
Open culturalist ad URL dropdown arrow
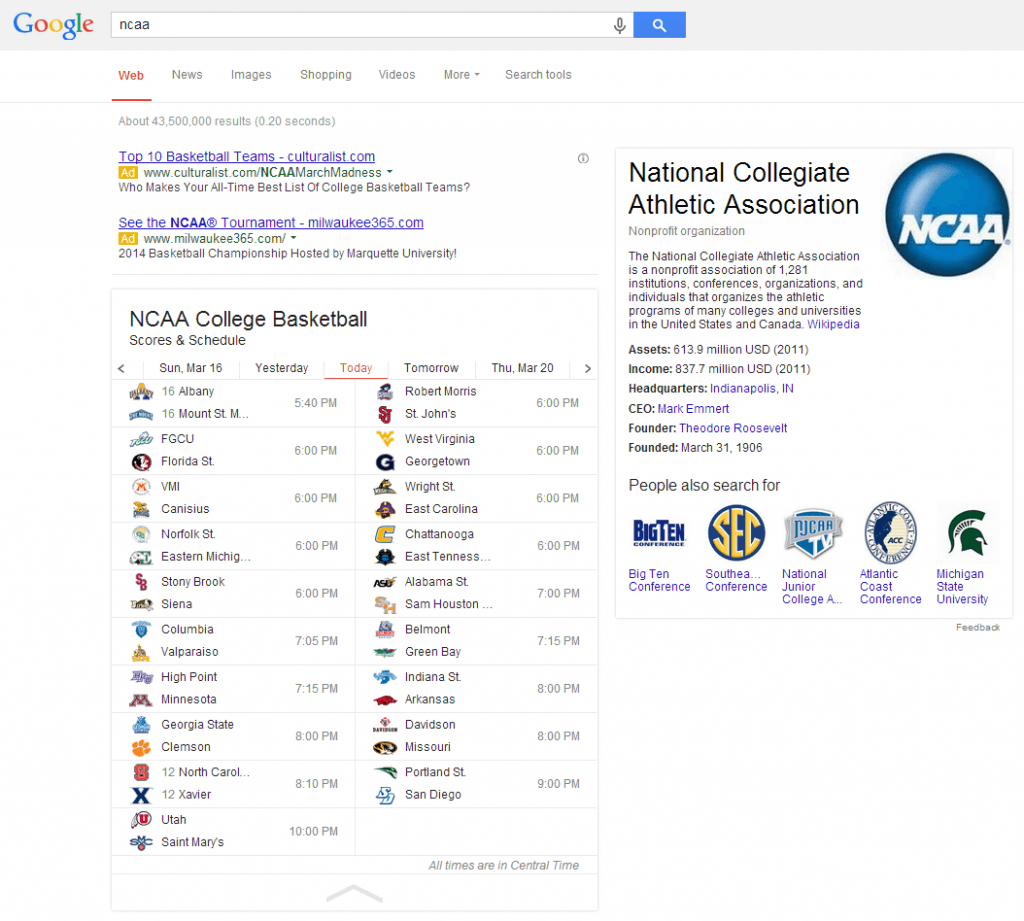click(x=390, y=172)
